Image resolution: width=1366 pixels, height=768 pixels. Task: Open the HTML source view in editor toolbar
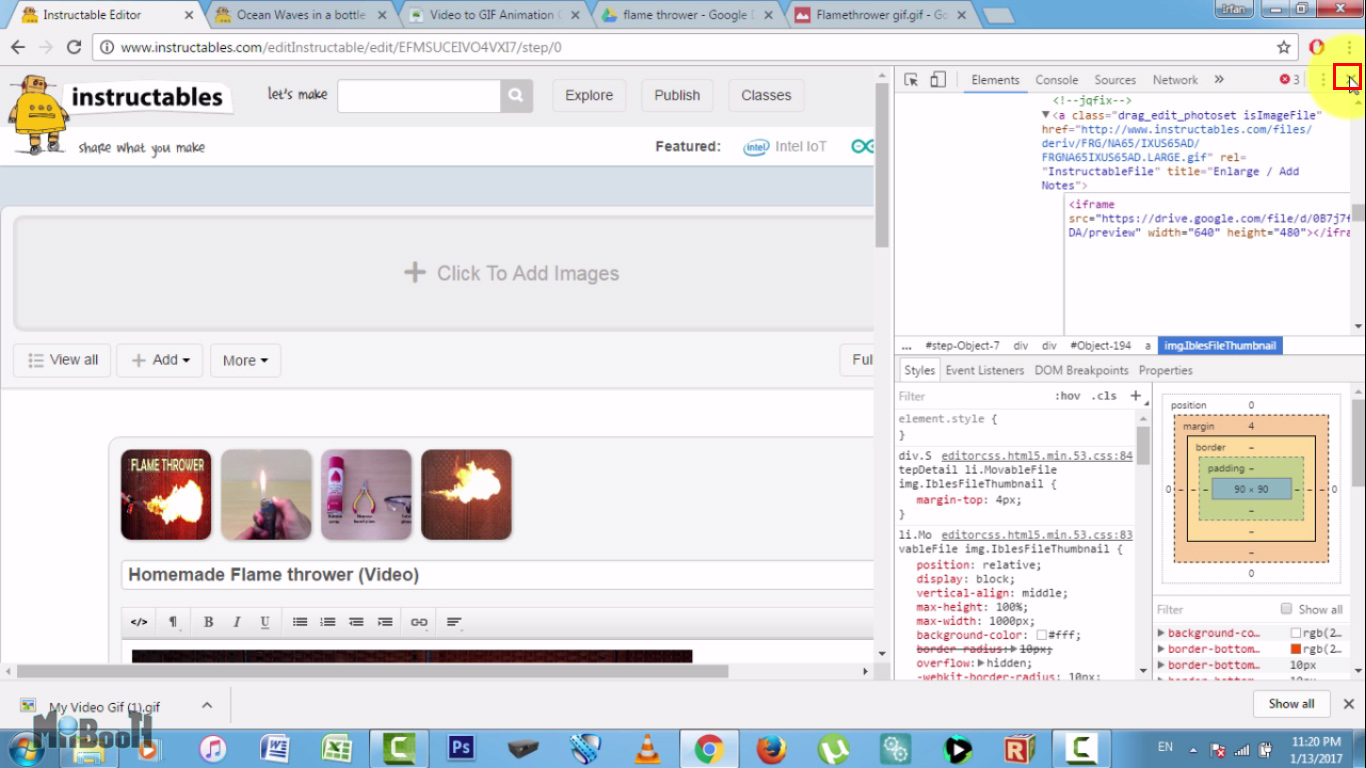point(139,622)
